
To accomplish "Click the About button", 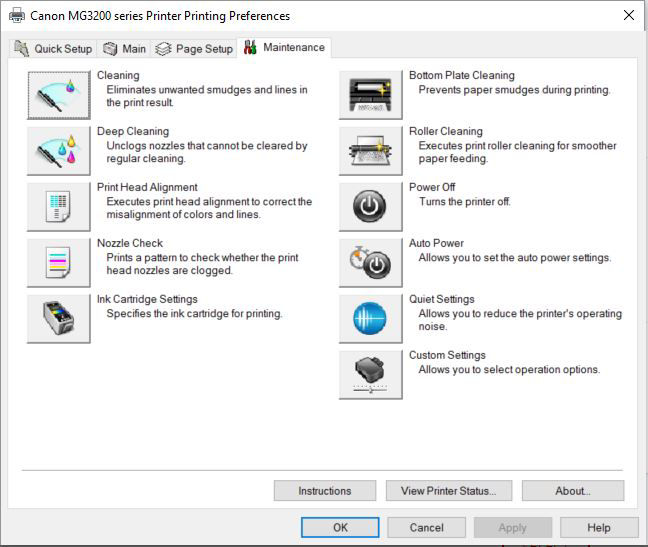I will (x=572, y=491).
